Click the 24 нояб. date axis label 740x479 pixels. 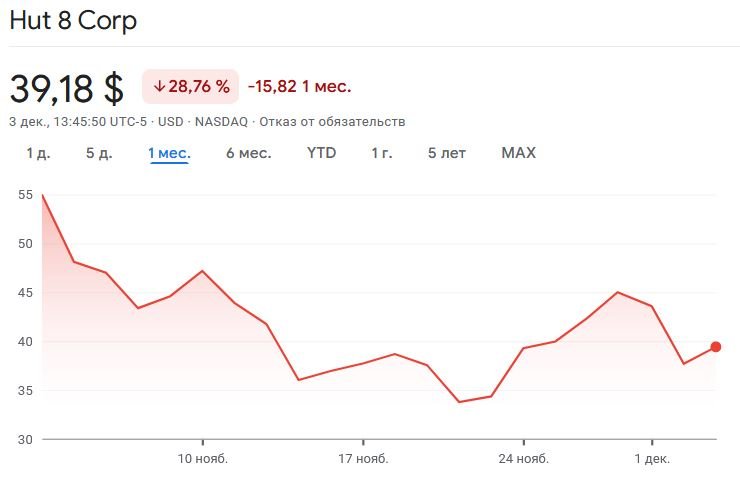tap(523, 459)
